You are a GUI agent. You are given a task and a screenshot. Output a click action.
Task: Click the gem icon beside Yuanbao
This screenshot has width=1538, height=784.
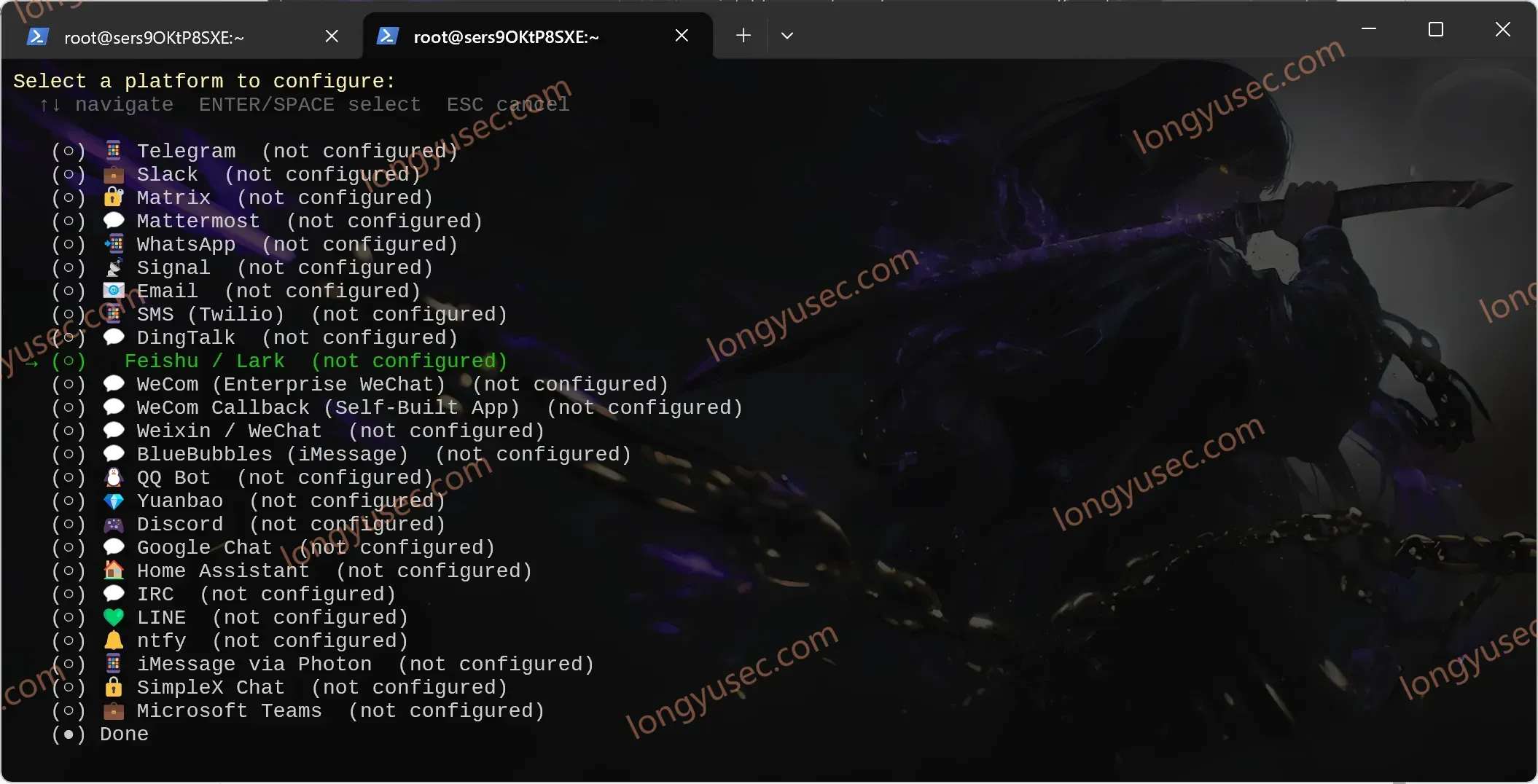(x=113, y=501)
